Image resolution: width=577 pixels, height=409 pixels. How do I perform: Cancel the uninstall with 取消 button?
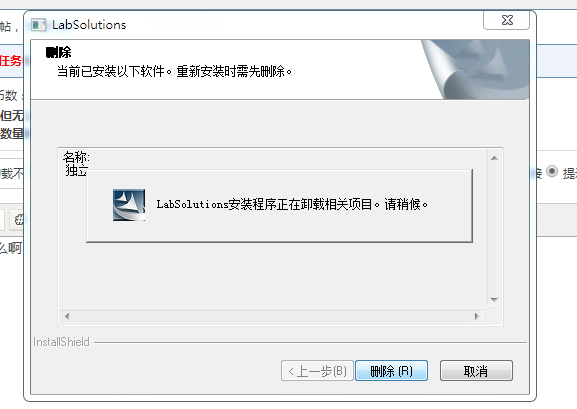pos(476,371)
